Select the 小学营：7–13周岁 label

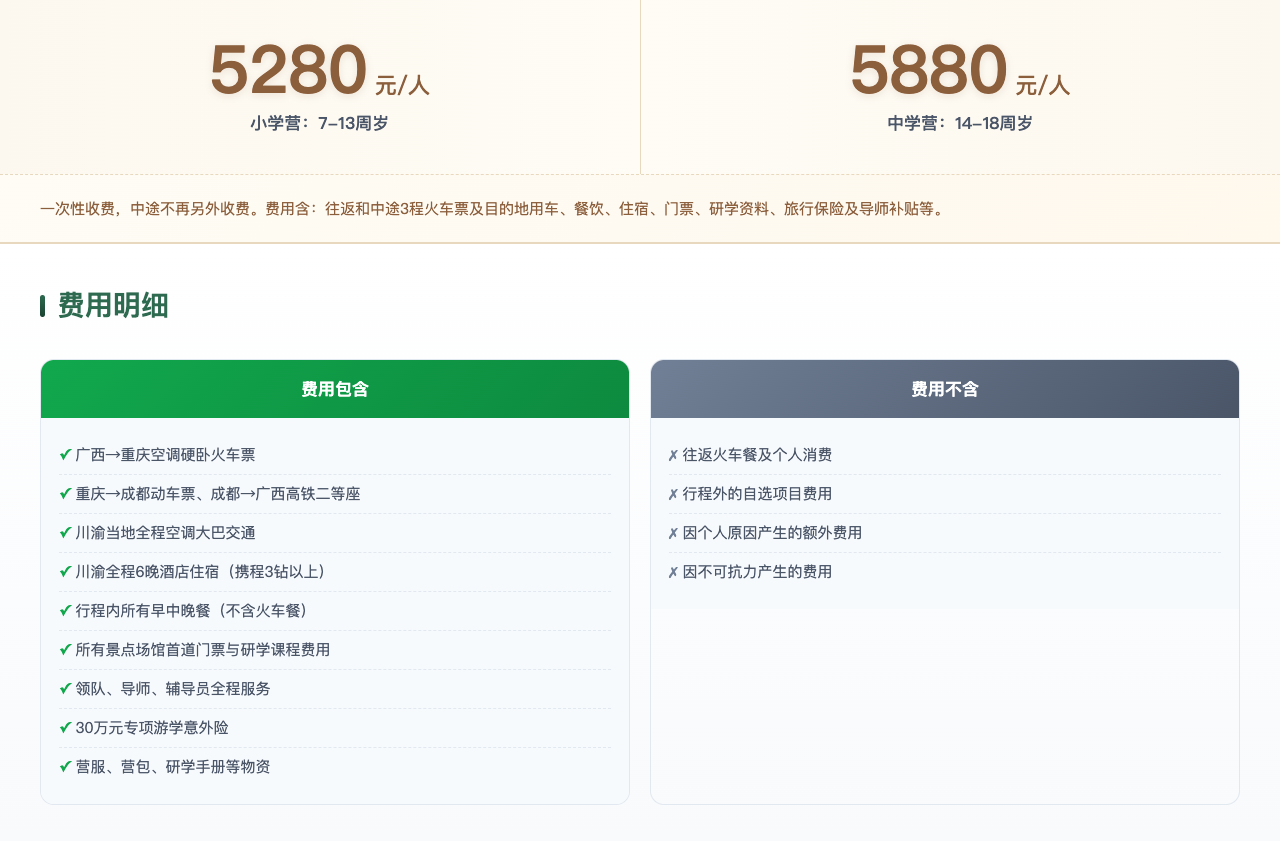(318, 123)
